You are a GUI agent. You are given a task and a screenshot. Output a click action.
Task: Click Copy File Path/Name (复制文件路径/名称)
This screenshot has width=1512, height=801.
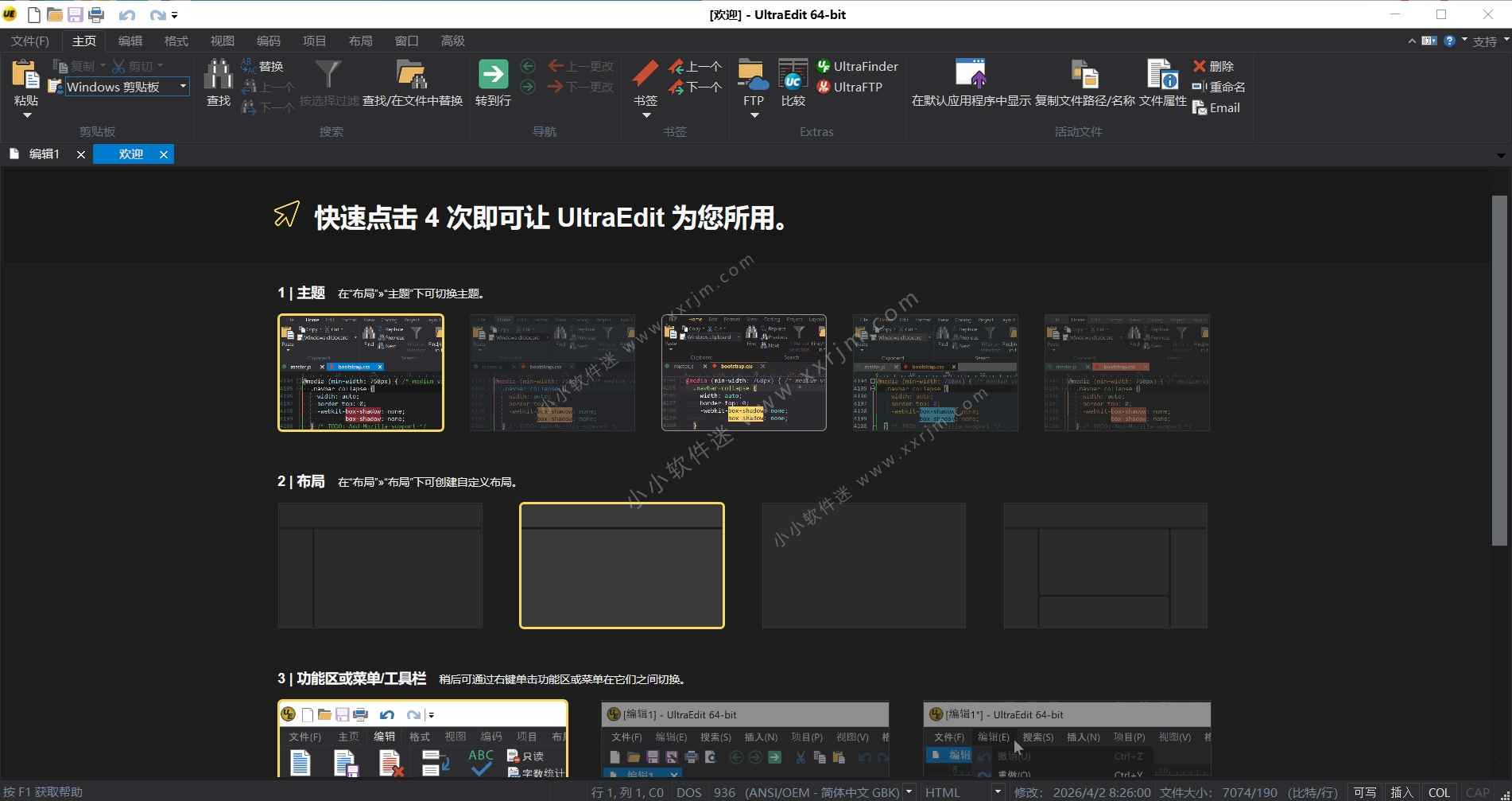coord(1084,83)
